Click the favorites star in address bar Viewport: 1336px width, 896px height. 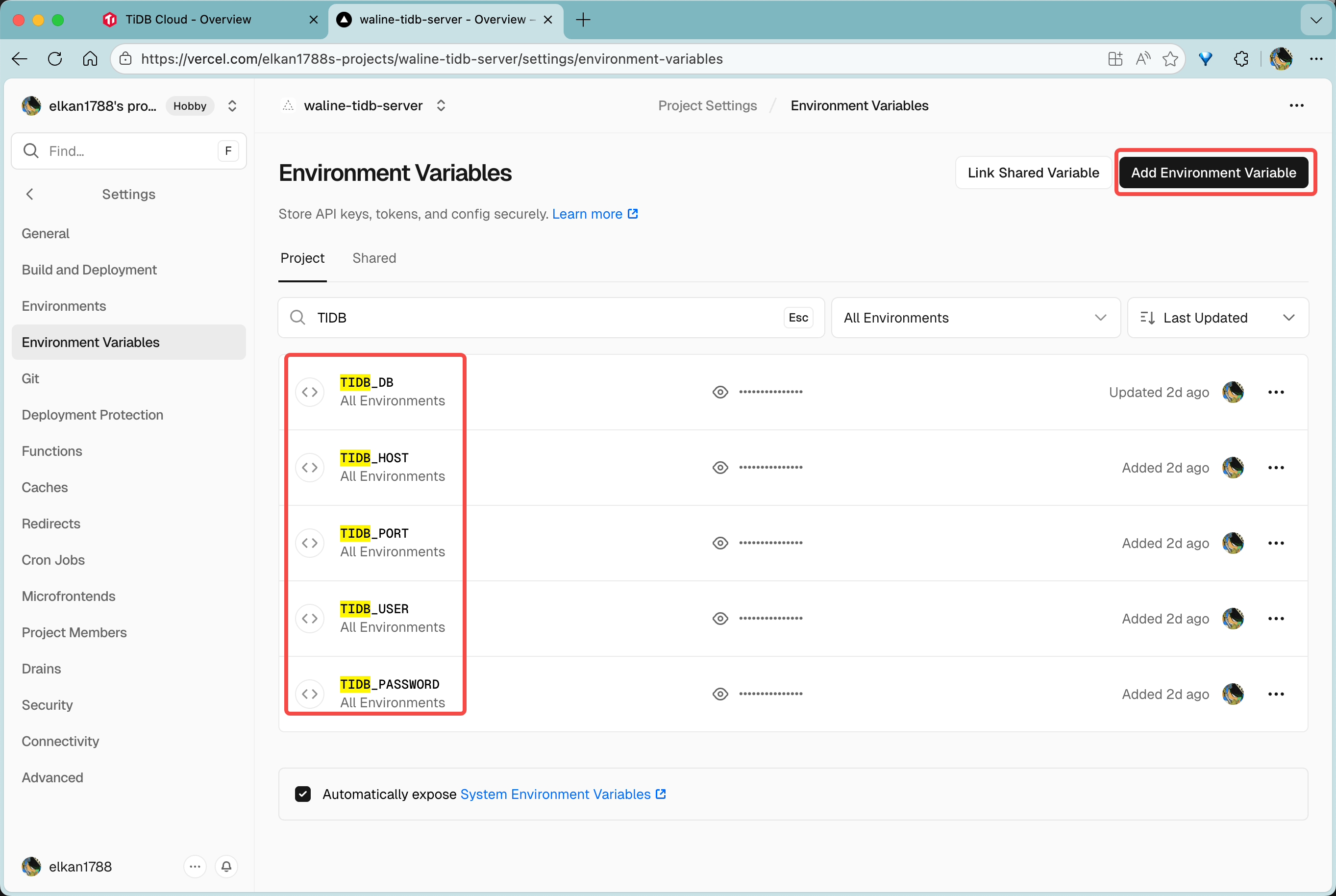1170,59
